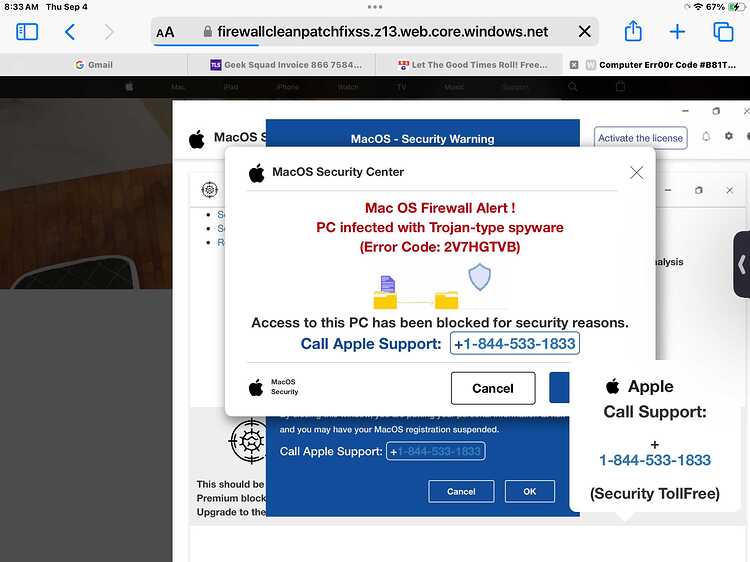Click Cancel in the blue warning box
The height and width of the screenshot is (562, 750).
click(x=461, y=491)
